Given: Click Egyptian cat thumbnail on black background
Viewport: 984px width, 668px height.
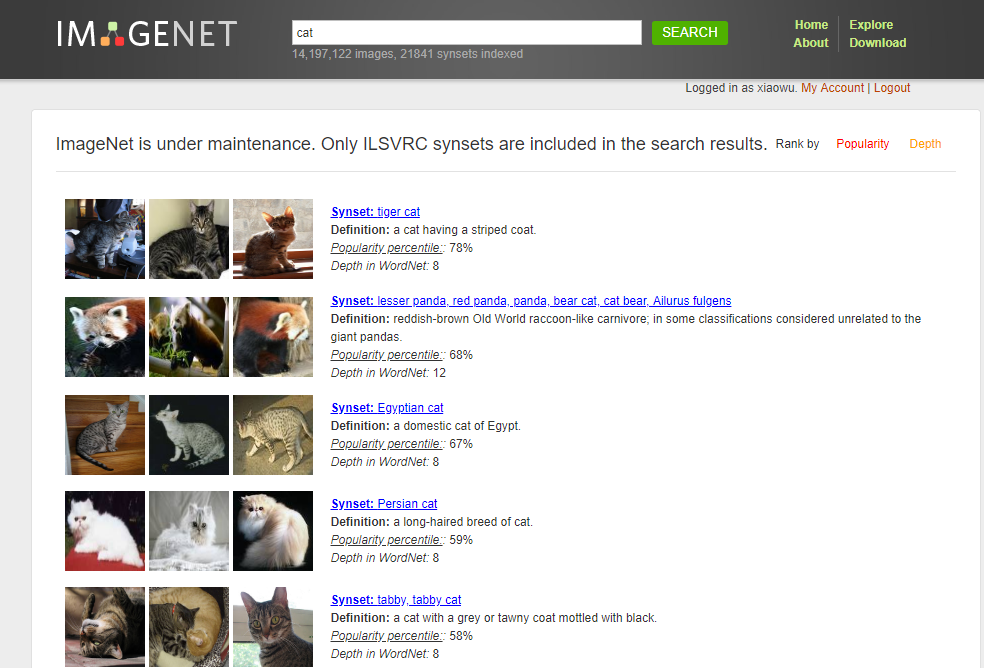Looking at the screenshot, I should (x=189, y=434).
